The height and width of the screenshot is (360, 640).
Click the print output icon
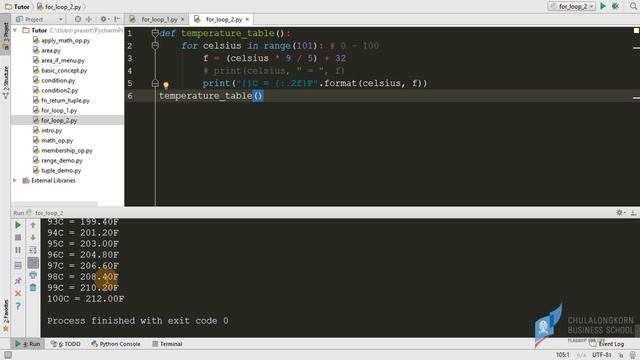[x=33, y=275]
